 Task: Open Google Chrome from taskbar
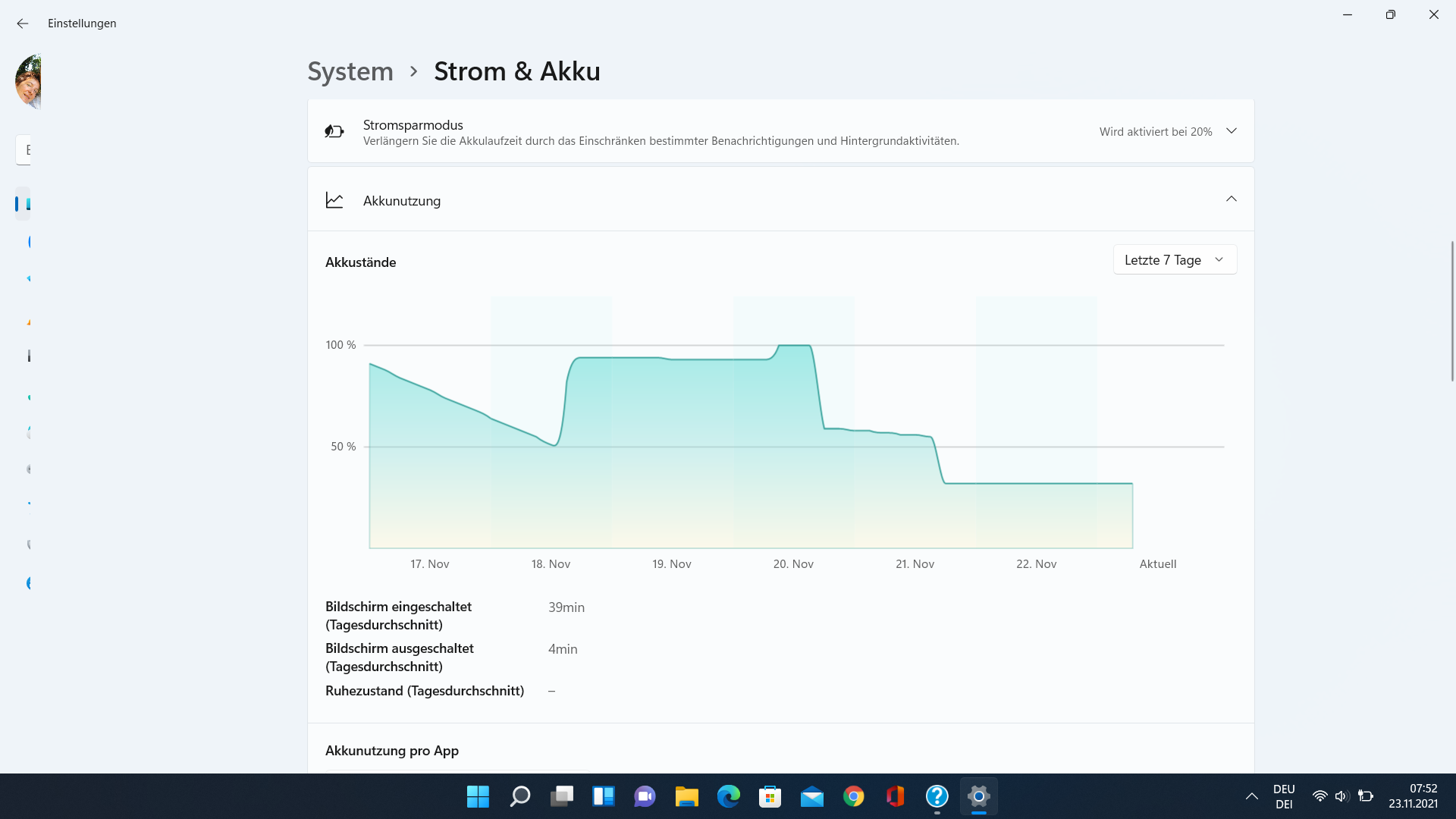(854, 796)
